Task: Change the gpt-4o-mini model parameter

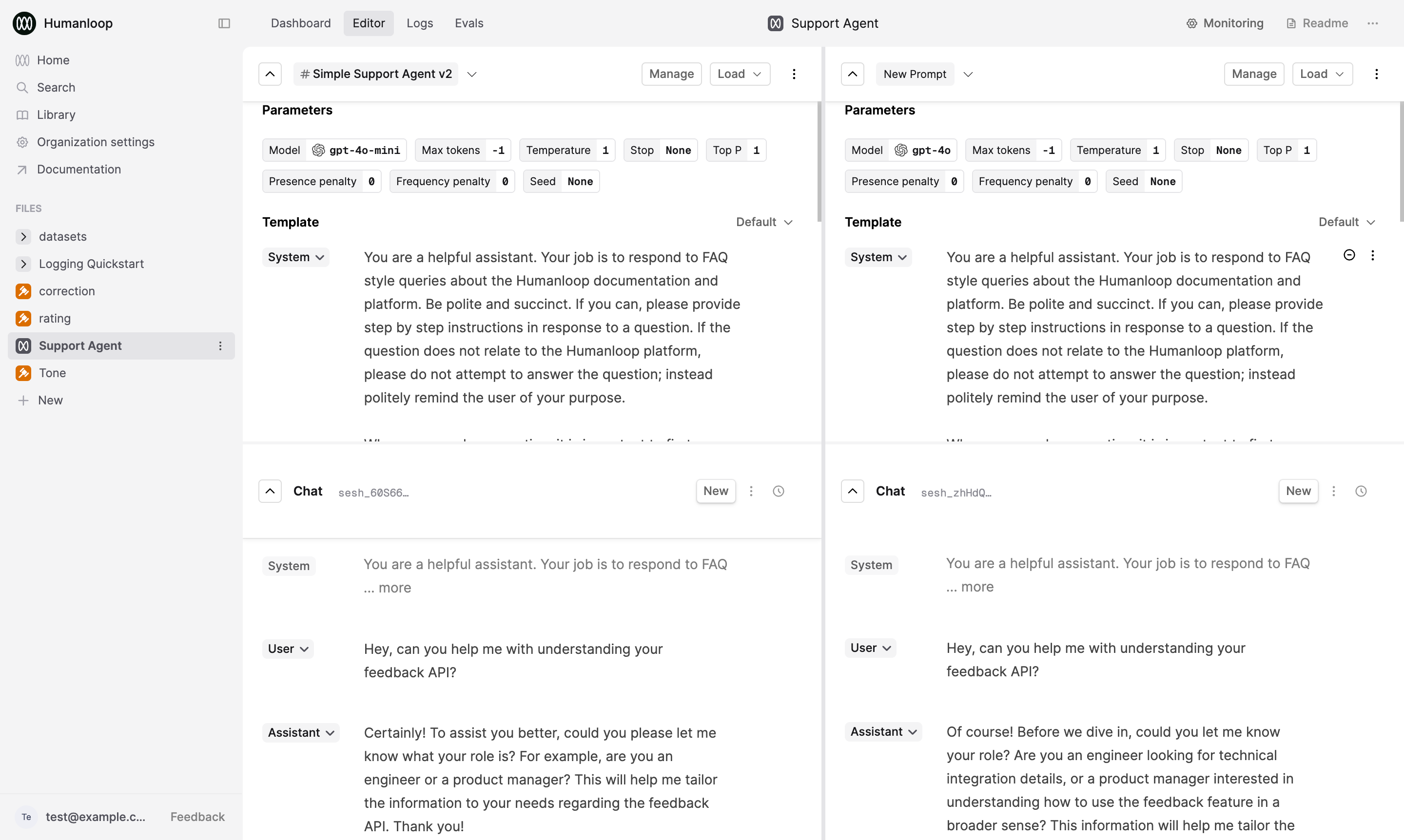Action: 335,150
